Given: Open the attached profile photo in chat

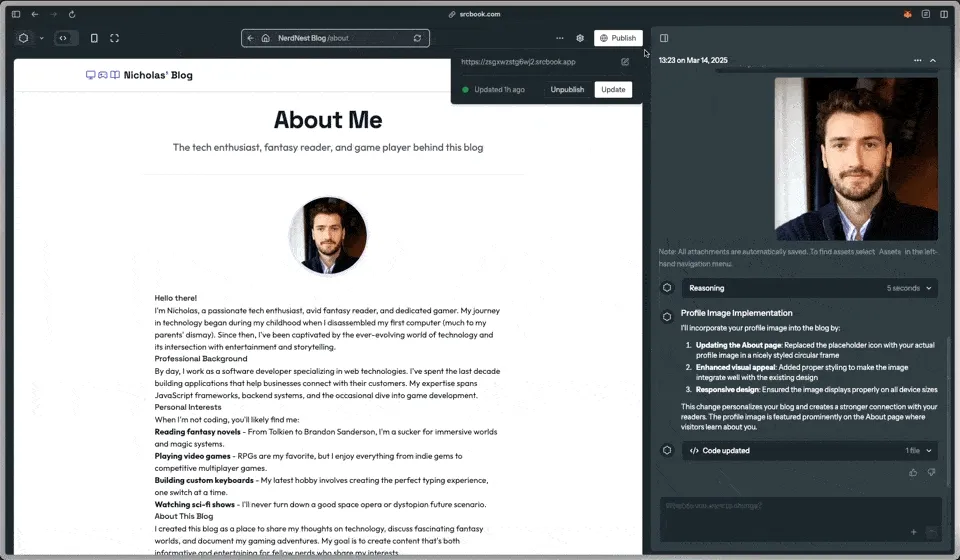Looking at the screenshot, I should [856, 159].
